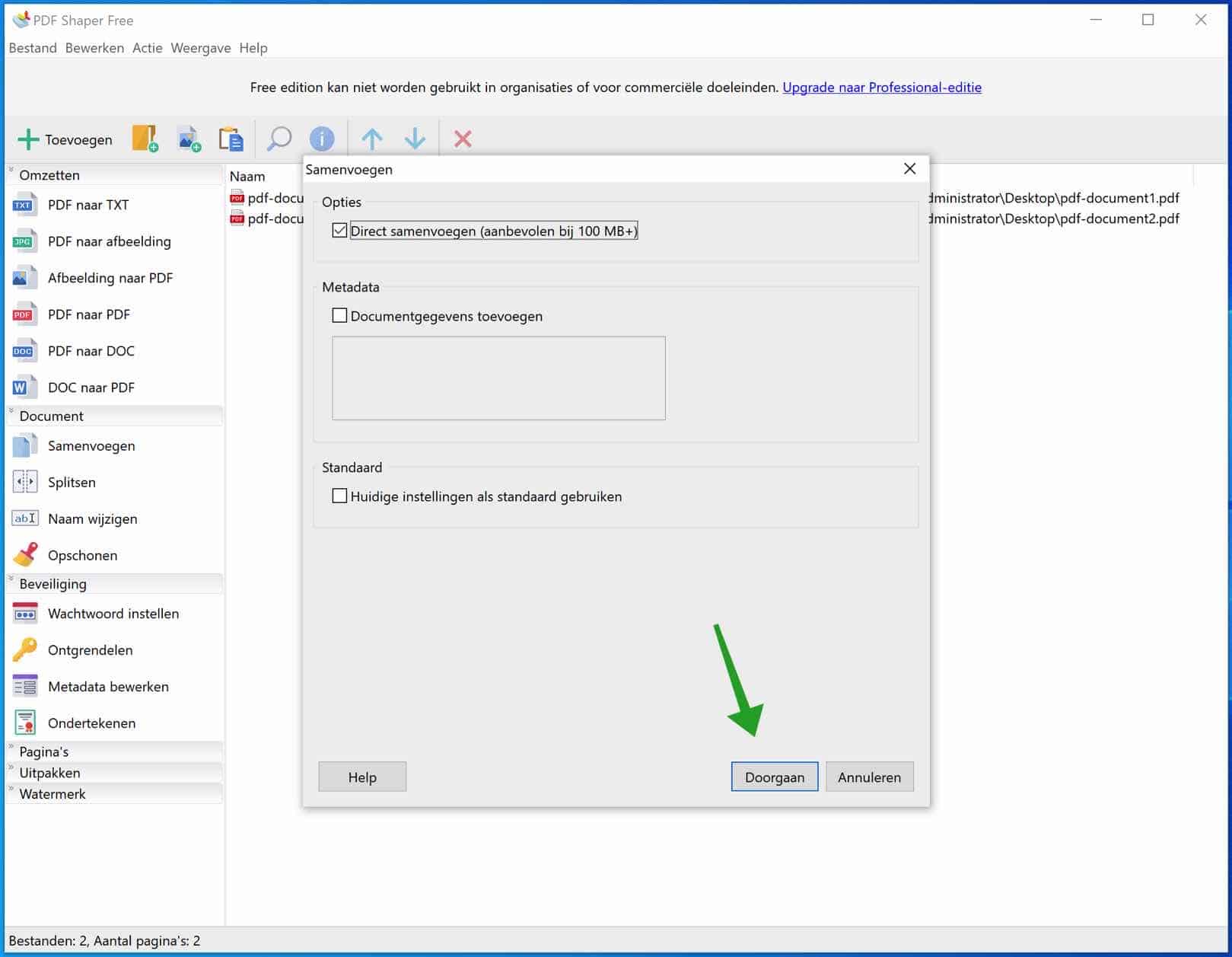Collapse the Omzetten section
Screen dimensions: 1232x957
coord(49,175)
